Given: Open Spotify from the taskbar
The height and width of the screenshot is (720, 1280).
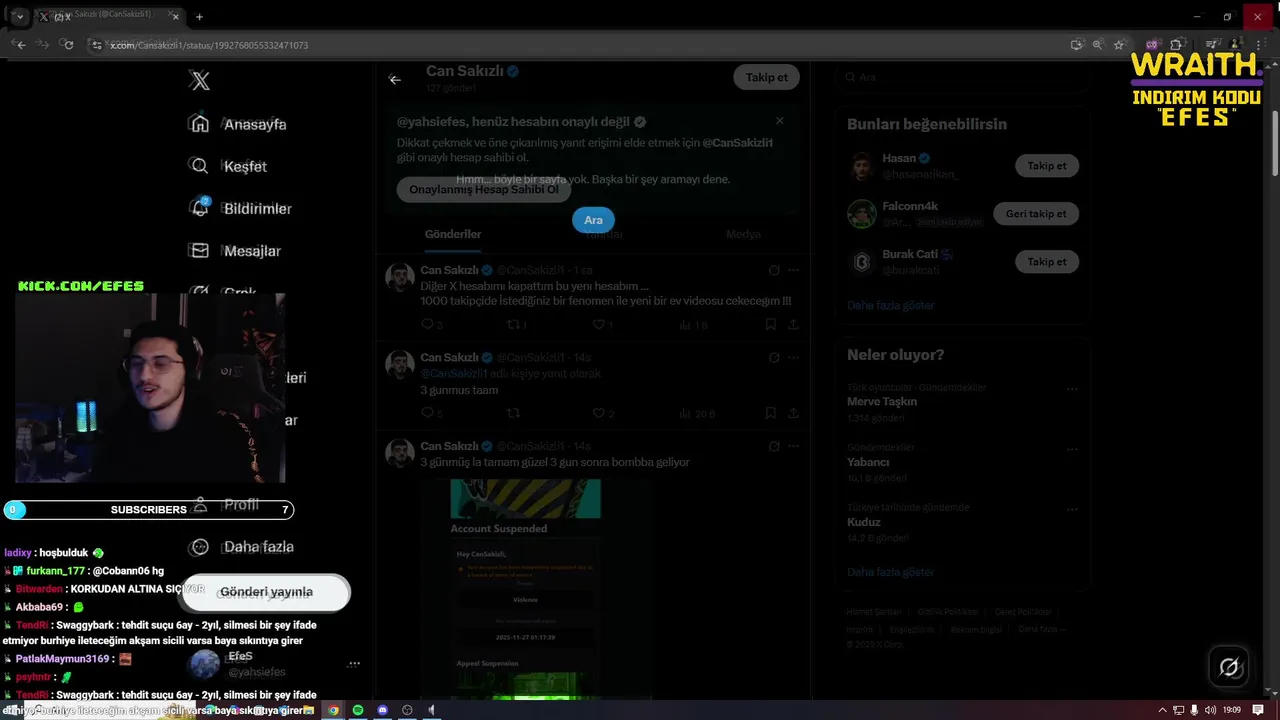Looking at the screenshot, I should coord(358,710).
